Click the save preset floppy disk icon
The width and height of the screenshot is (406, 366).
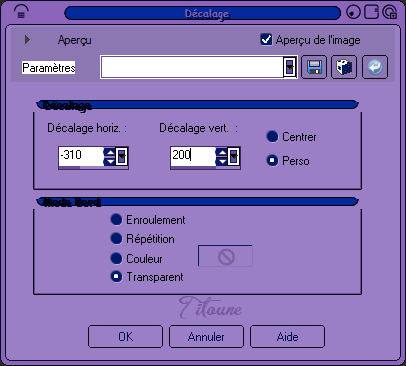(314, 67)
